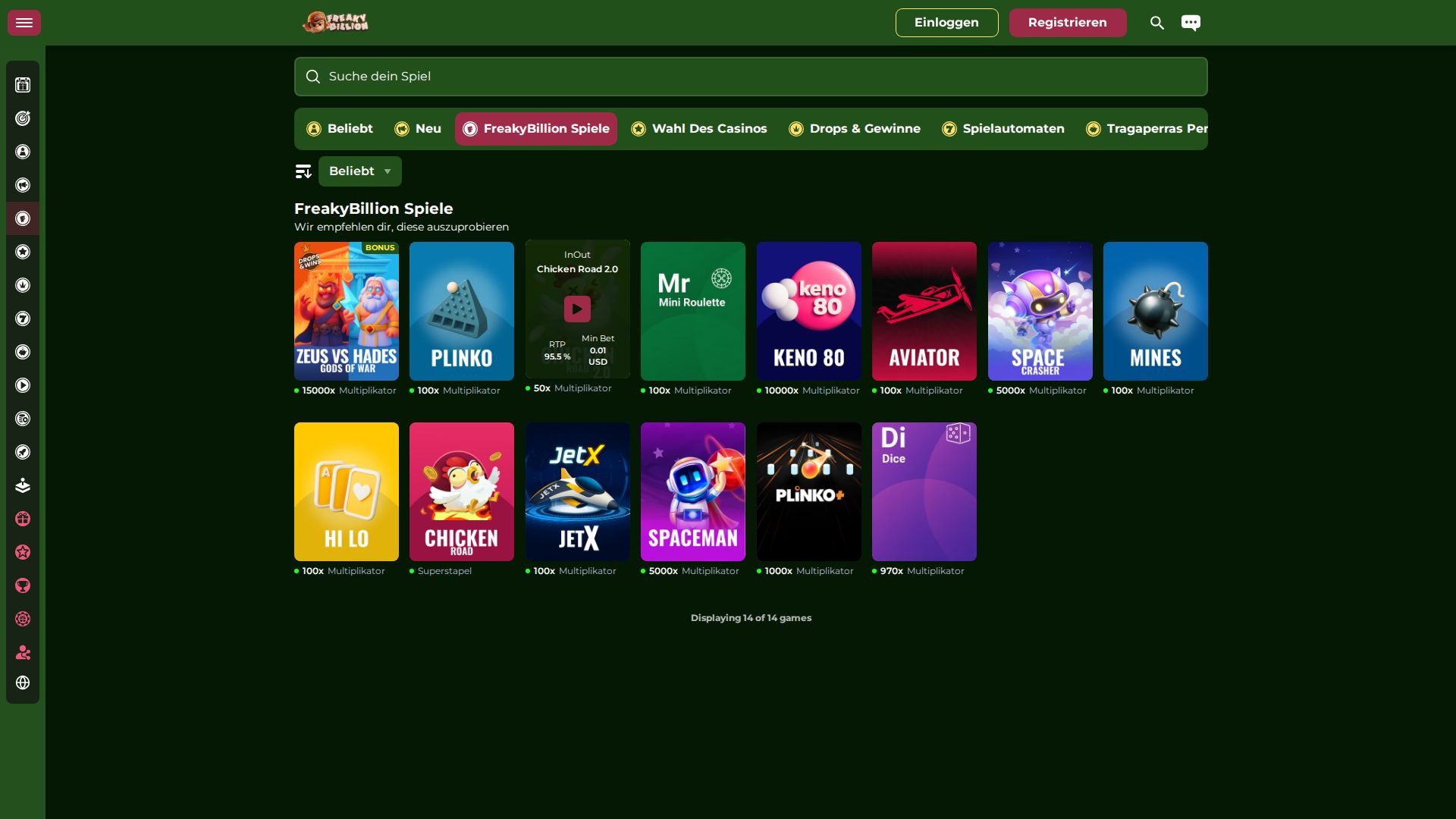Select the Neu category tab
Viewport: 1456px width, 819px height.
pyautogui.click(x=418, y=129)
